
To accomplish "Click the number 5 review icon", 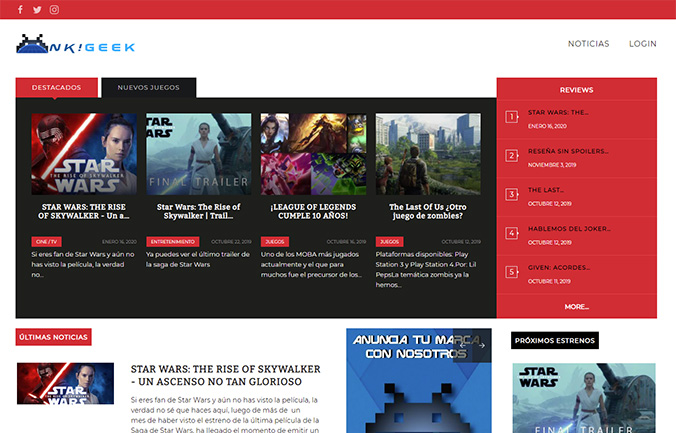I will 512,272.
